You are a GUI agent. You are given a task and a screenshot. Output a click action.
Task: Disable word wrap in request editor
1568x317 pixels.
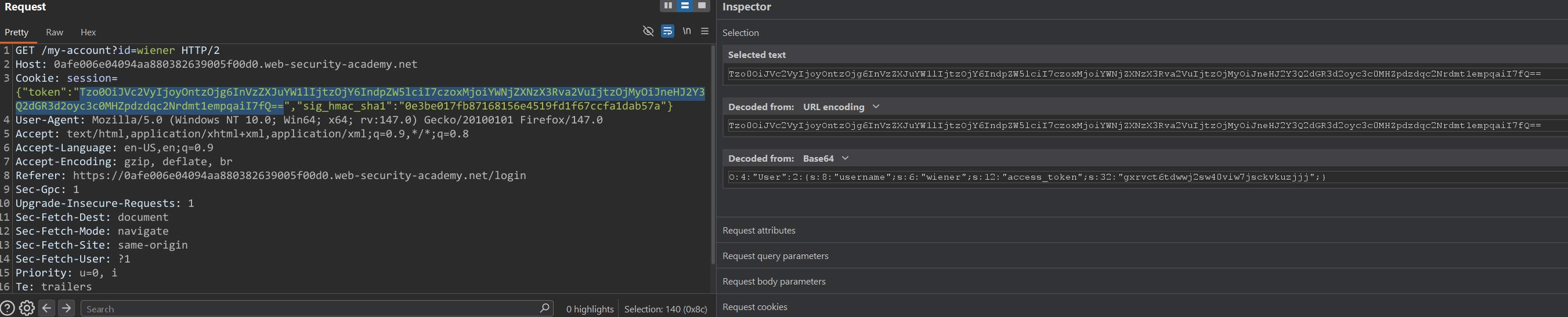(x=668, y=31)
